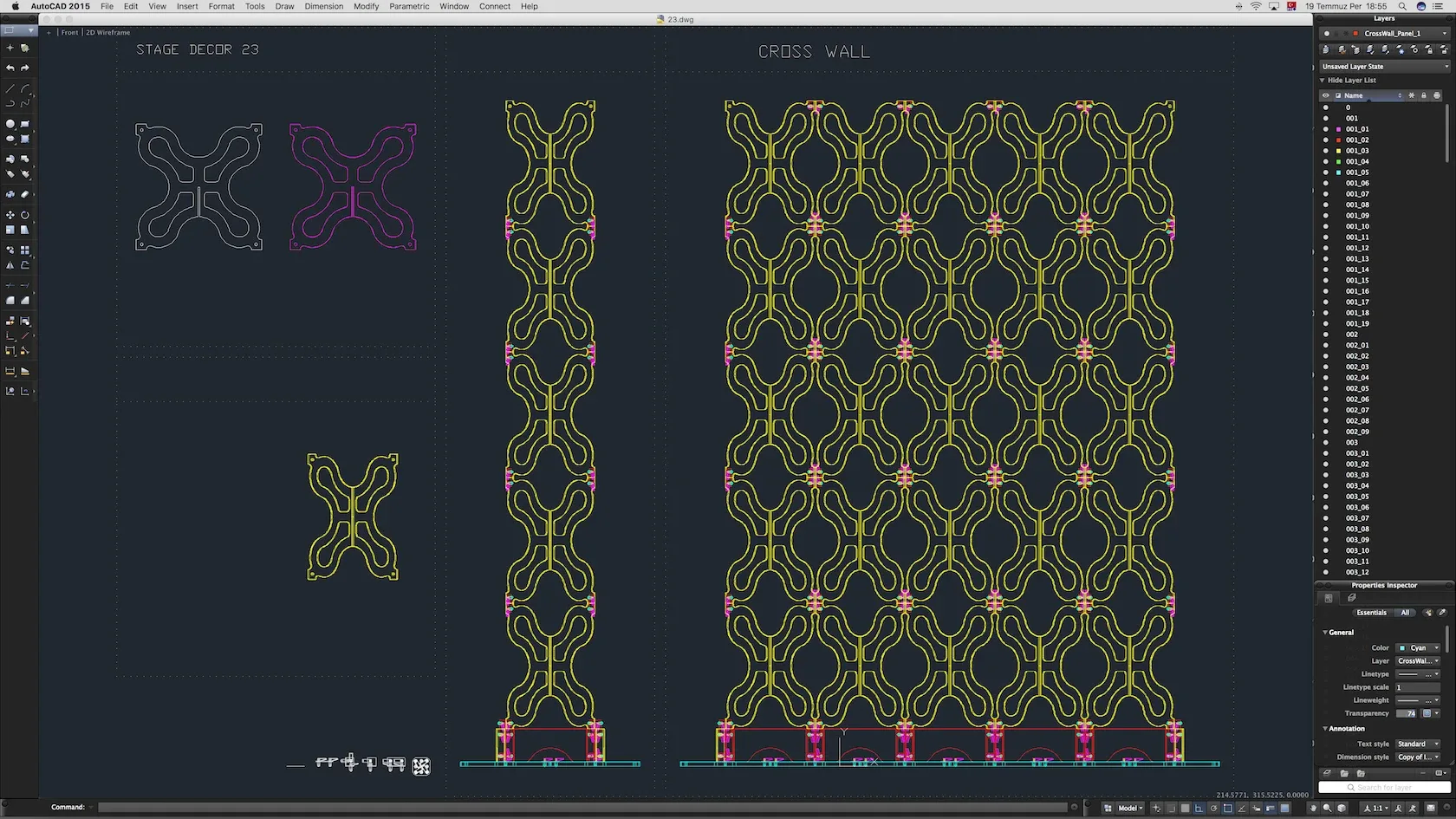Click the quick select icon beside All
This screenshot has height=819, width=1456.
pyautogui.click(x=1428, y=613)
